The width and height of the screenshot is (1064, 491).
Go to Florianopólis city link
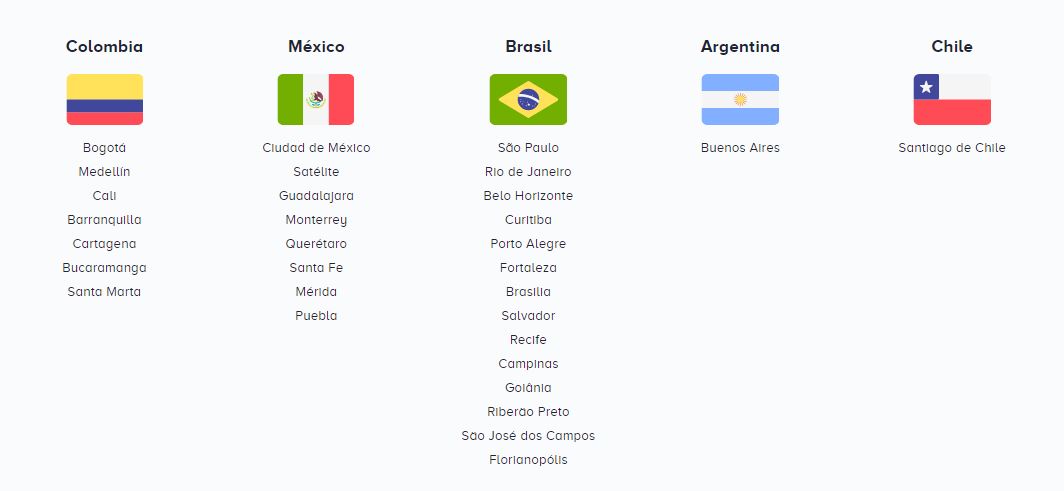528,460
